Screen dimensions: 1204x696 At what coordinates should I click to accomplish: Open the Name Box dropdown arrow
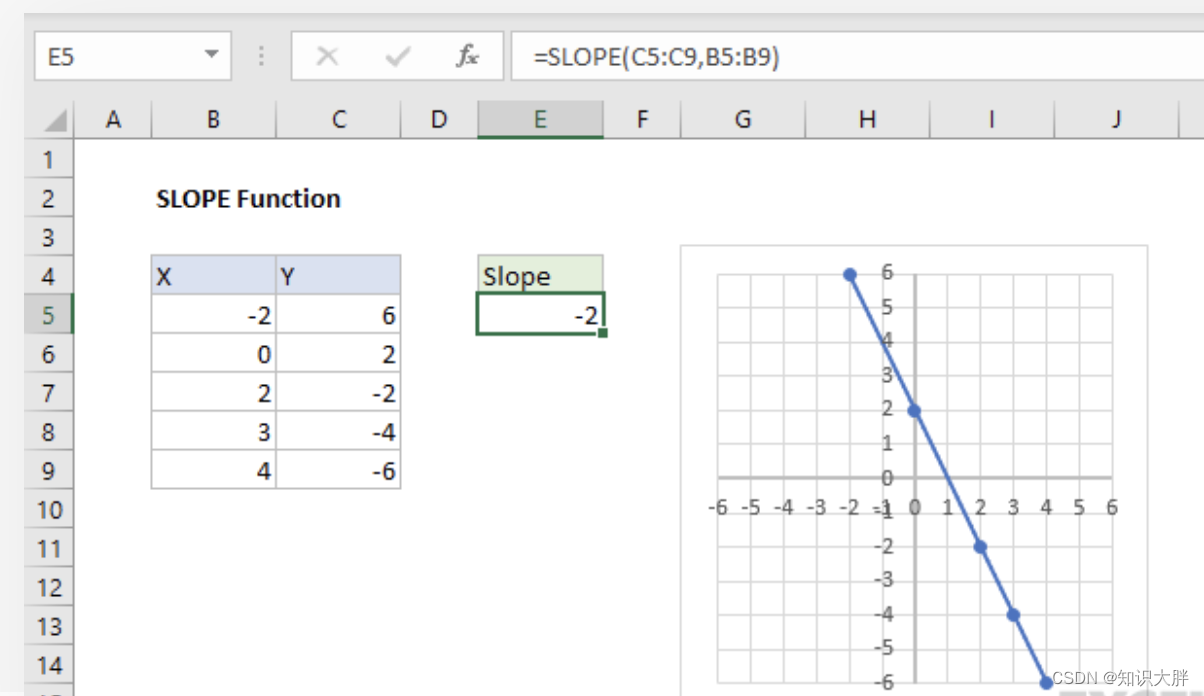point(210,56)
